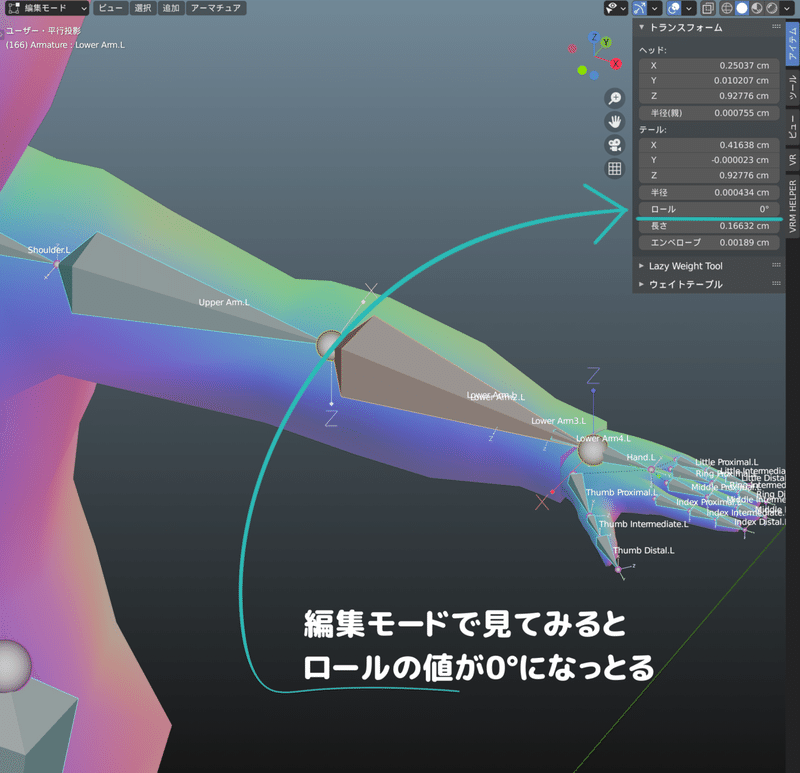Screen dimensions: 800x773
Task: Click the toggle perspective grid icon
Action: click(614, 166)
